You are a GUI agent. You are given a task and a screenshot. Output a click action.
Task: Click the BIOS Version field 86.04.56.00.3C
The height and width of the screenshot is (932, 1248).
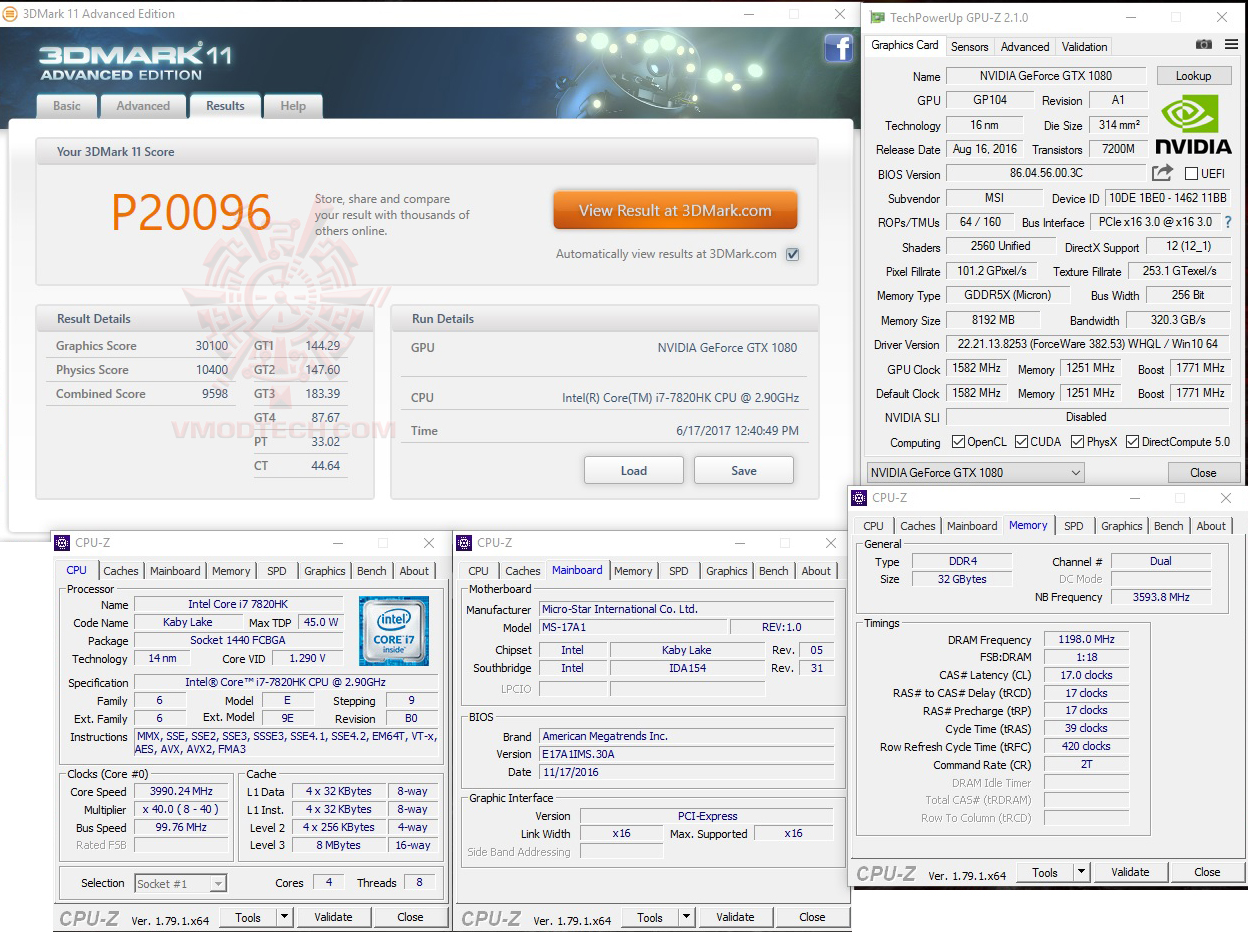point(1045,174)
